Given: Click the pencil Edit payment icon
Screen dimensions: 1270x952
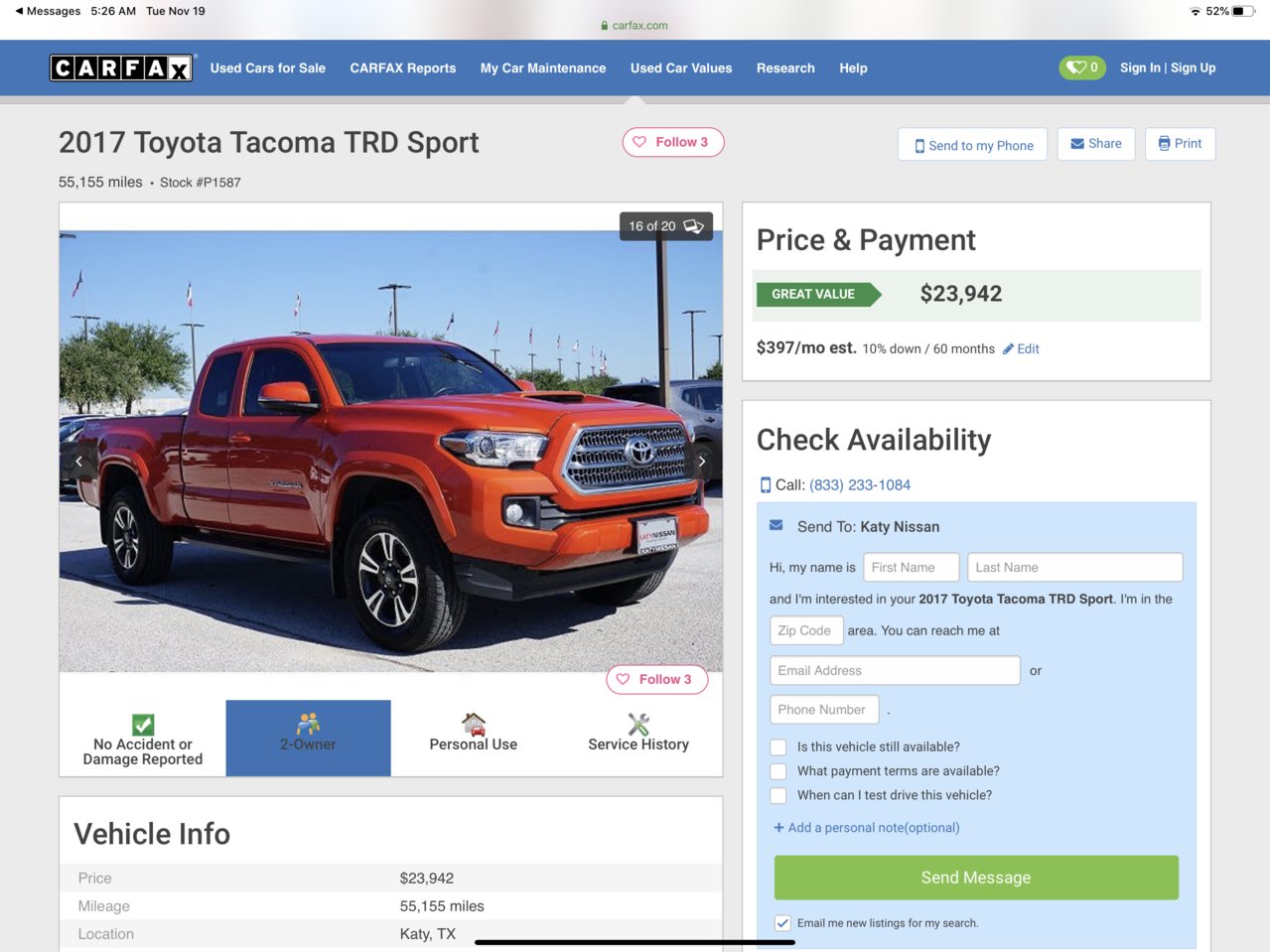Looking at the screenshot, I should (1008, 349).
